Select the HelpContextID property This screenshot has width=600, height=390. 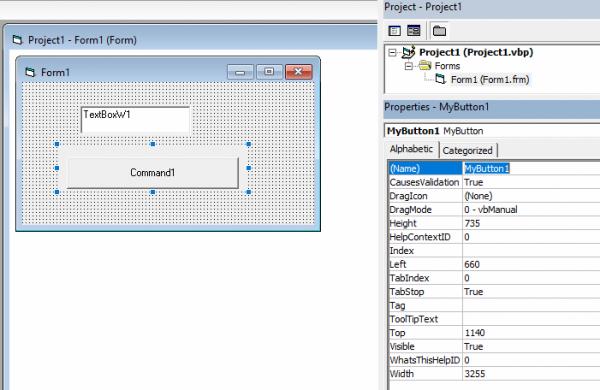pyautogui.click(x=494, y=237)
